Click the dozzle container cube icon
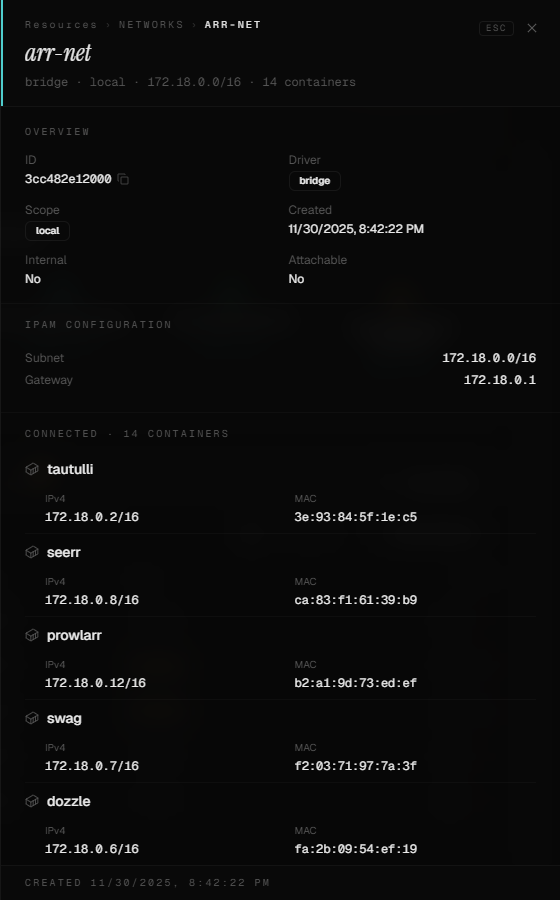This screenshot has height=900, width=560. 32,801
